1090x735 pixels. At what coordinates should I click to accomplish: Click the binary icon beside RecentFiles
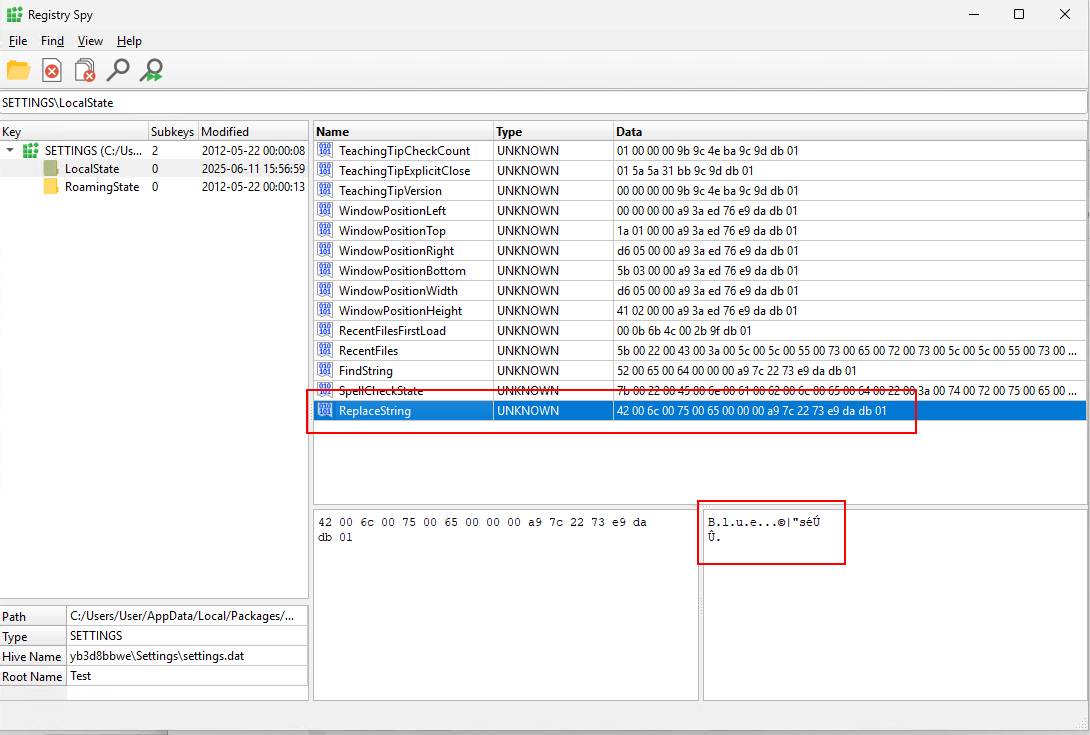[325, 350]
